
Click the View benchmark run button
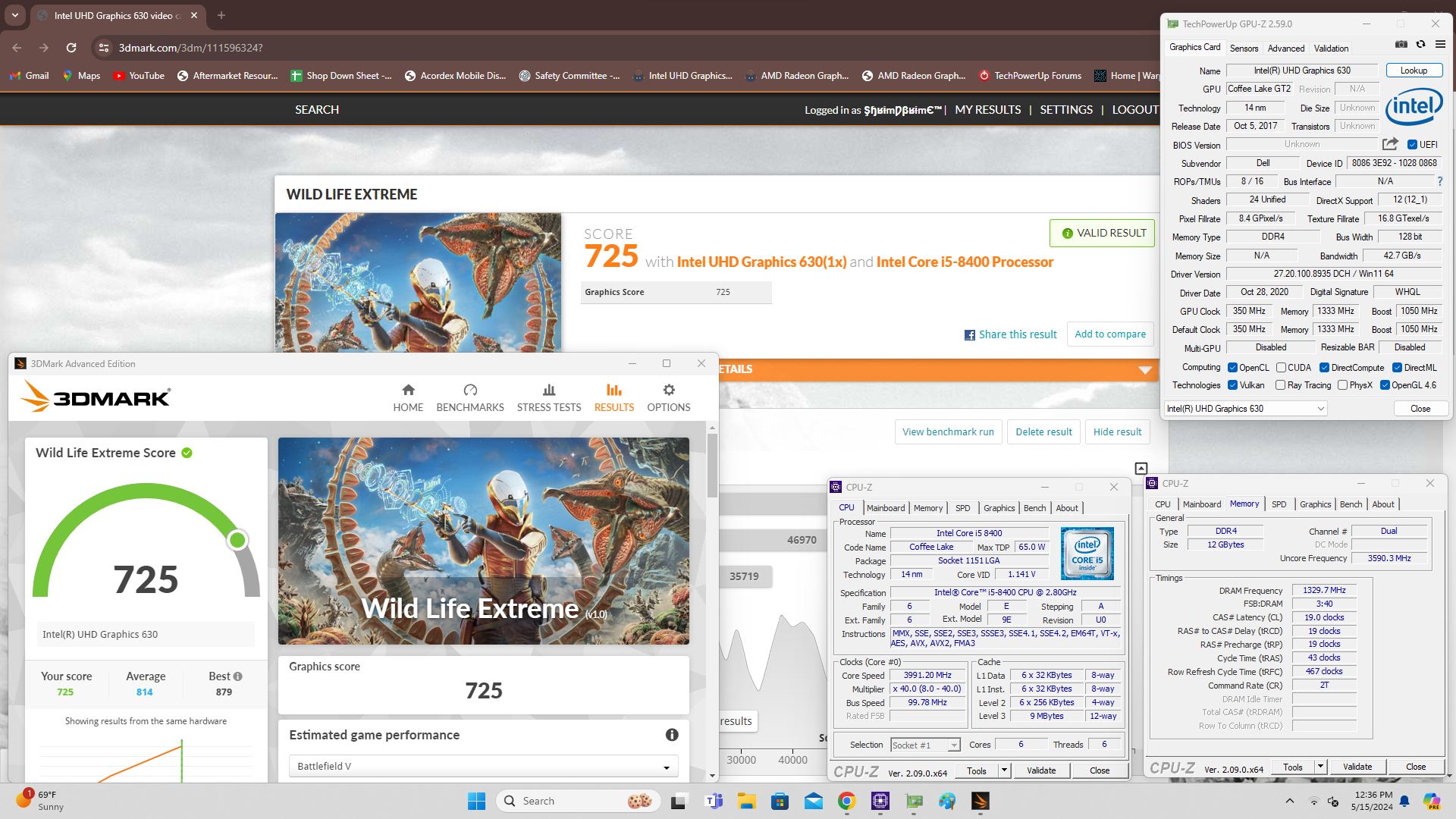[x=948, y=432]
